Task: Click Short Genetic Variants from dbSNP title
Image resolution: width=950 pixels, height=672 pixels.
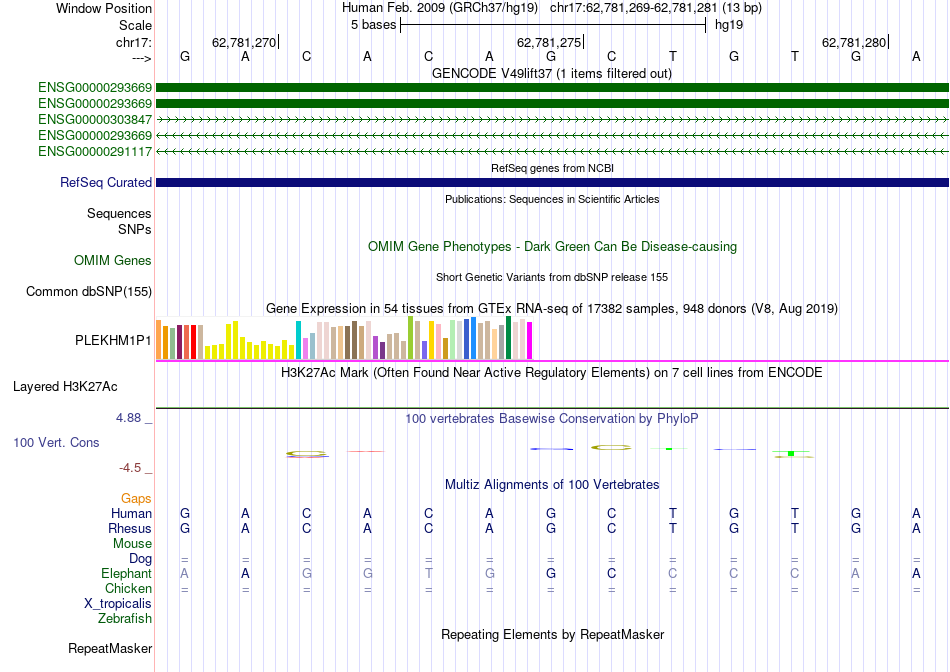Action: pyautogui.click(x=552, y=277)
